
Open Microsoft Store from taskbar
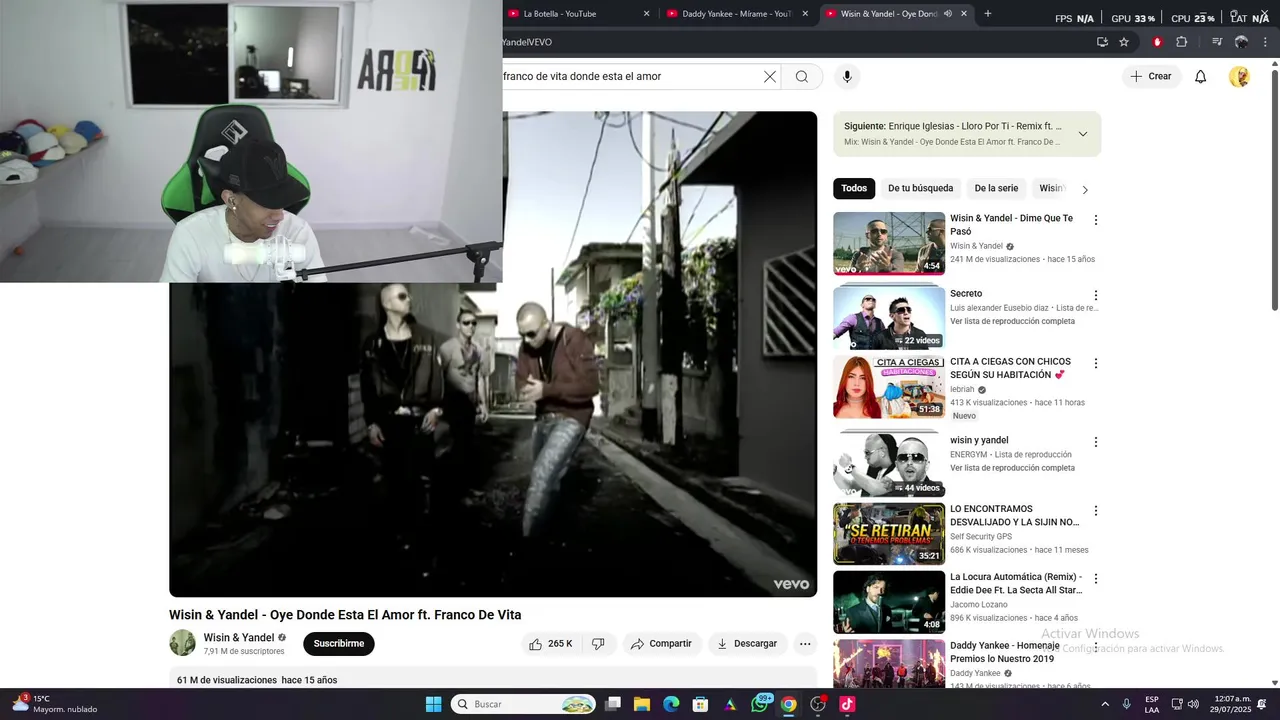tap(701, 704)
